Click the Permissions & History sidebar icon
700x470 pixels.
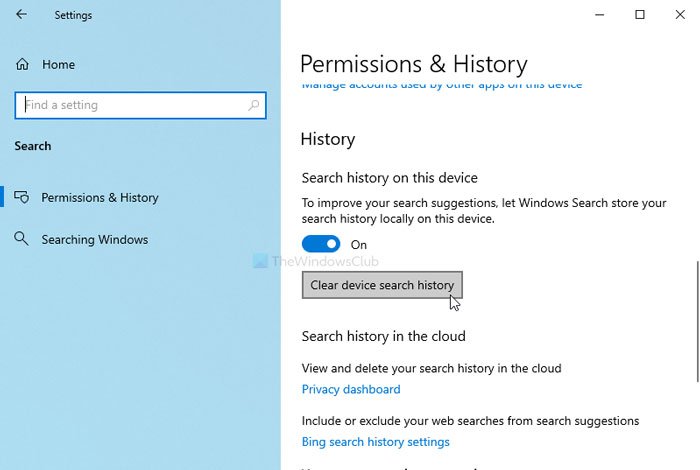click(22, 198)
